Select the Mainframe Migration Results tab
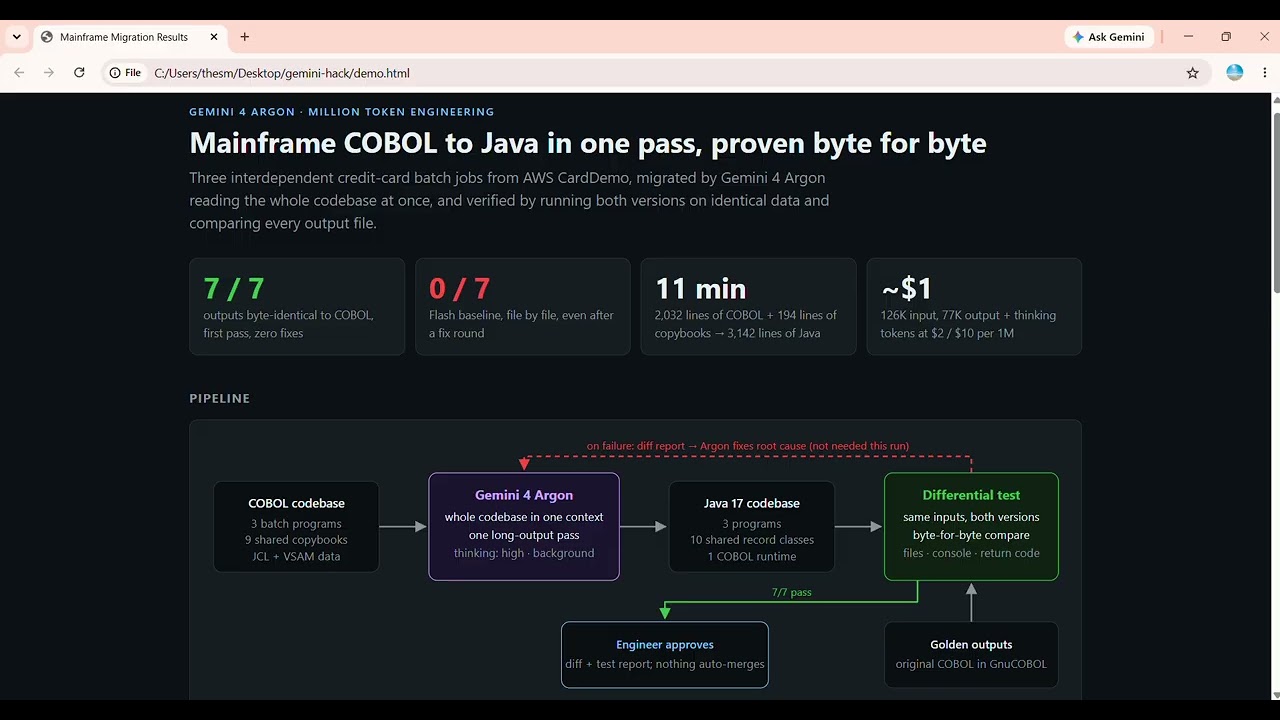Viewport: 1280px width, 720px height. (x=130, y=37)
